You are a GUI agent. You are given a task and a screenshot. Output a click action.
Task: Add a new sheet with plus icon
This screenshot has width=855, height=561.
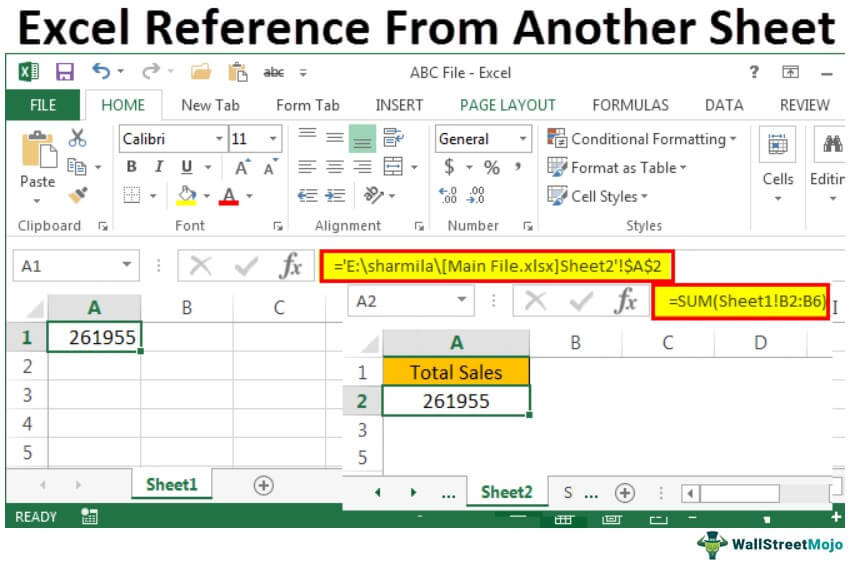click(263, 485)
